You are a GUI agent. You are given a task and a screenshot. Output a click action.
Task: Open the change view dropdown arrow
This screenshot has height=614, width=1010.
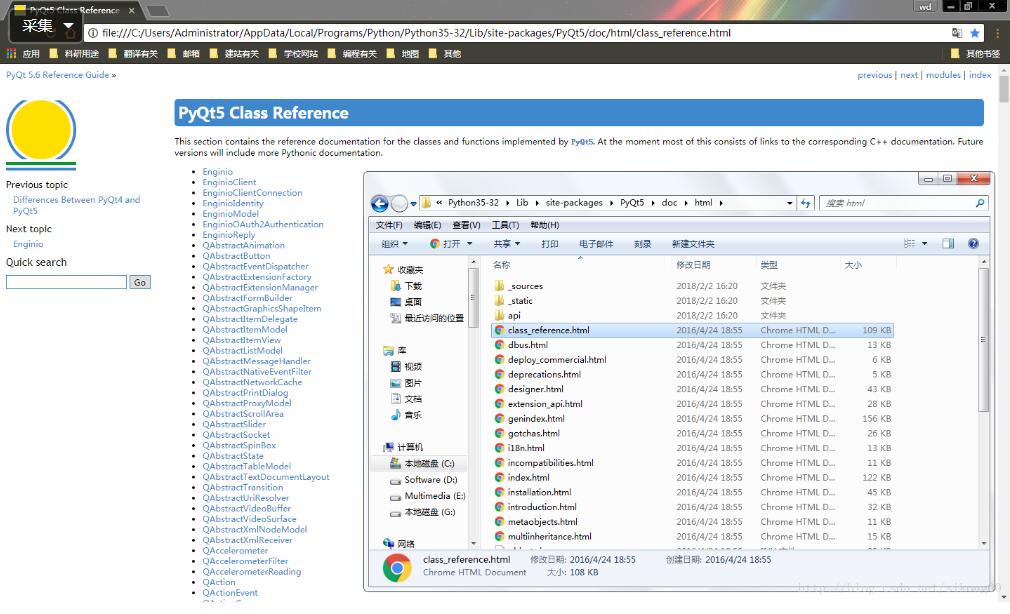(924, 244)
